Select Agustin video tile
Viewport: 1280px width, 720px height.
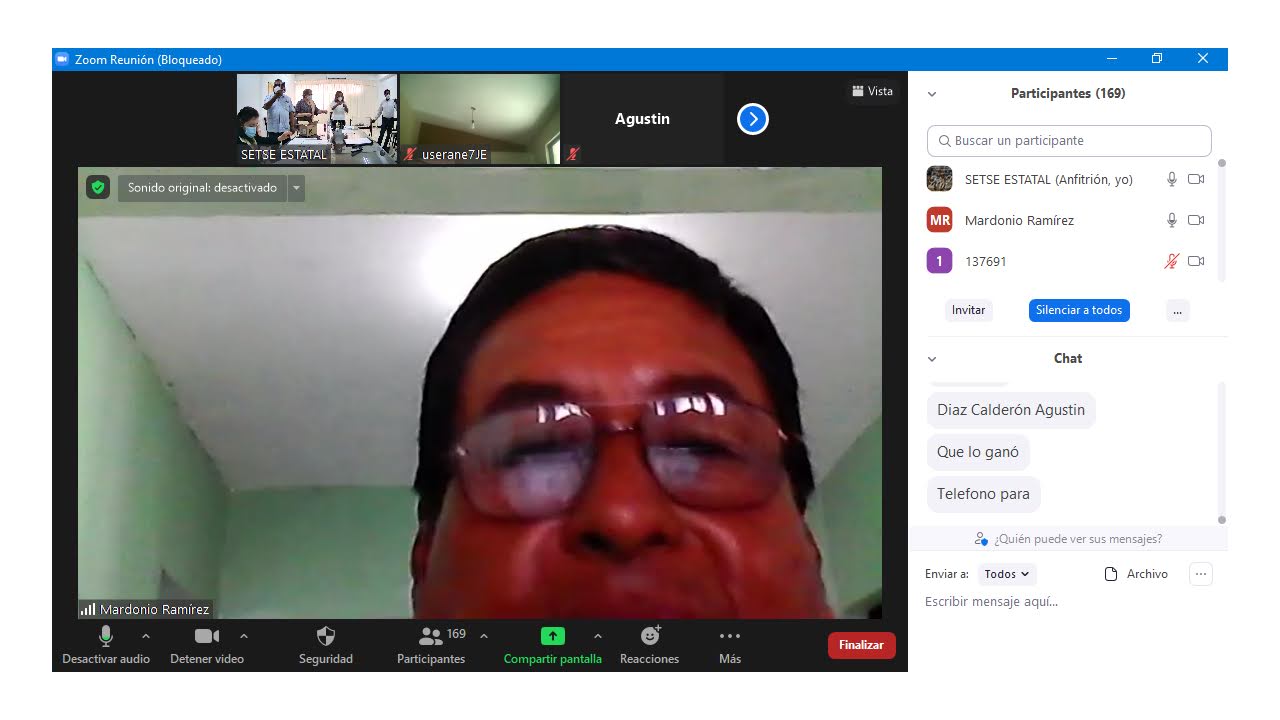click(643, 119)
